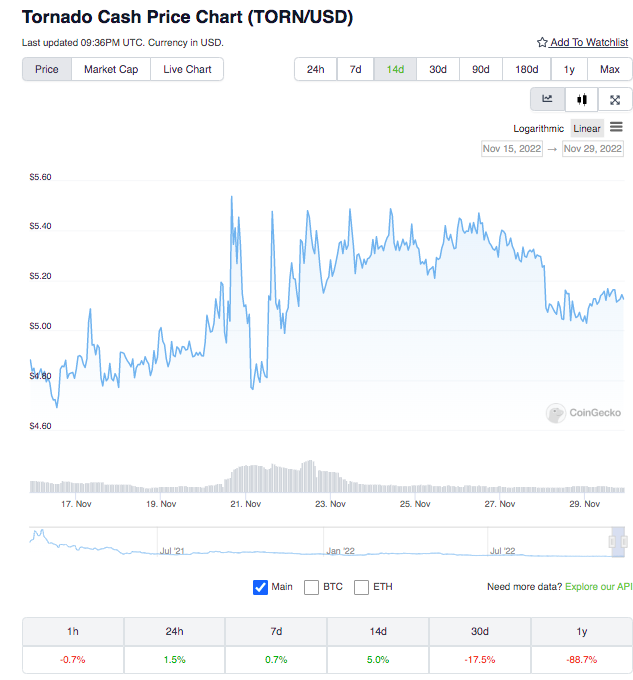Screen dimensions: 633x680
Task: Open fullscreen chart expand icon
Action: click(x=615, y=100)
